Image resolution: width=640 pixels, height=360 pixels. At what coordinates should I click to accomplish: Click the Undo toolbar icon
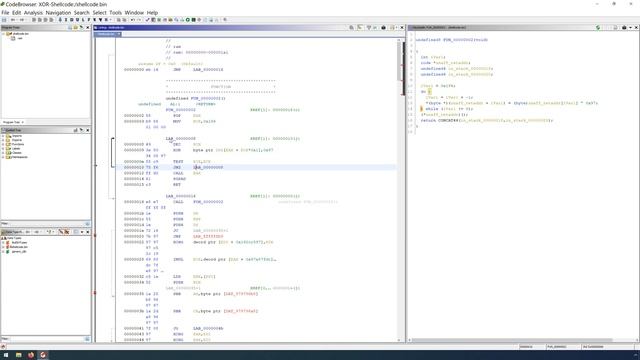[x=132, y=20]
